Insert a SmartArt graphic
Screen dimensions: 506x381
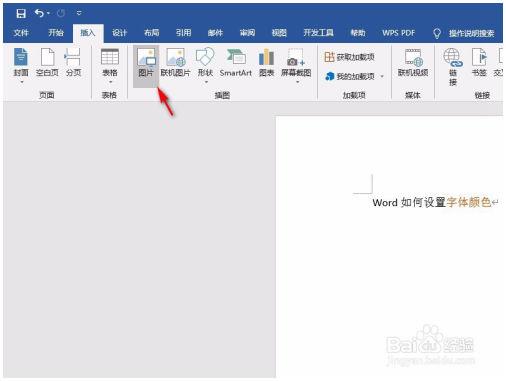(236, 63)
